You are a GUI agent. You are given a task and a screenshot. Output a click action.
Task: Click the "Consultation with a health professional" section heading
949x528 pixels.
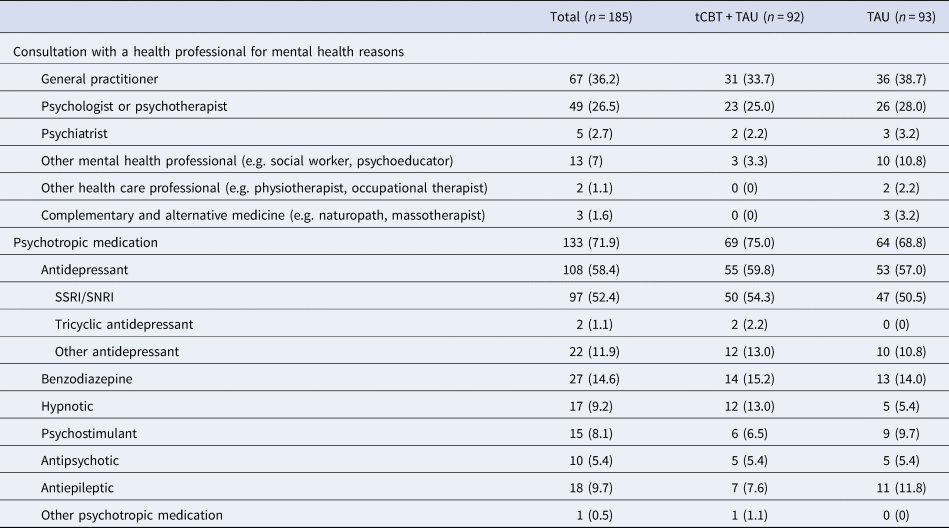208,52
